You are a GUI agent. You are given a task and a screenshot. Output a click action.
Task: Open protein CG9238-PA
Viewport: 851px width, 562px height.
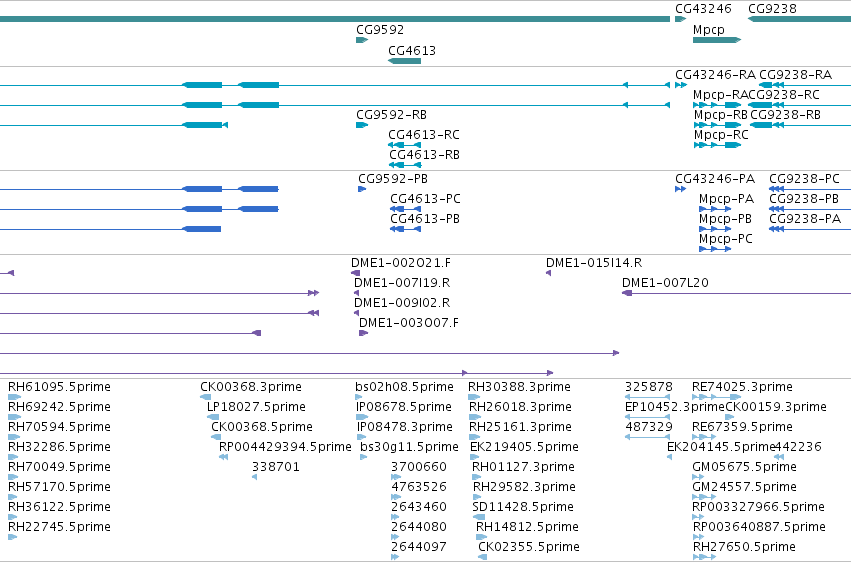pos(810,229)
